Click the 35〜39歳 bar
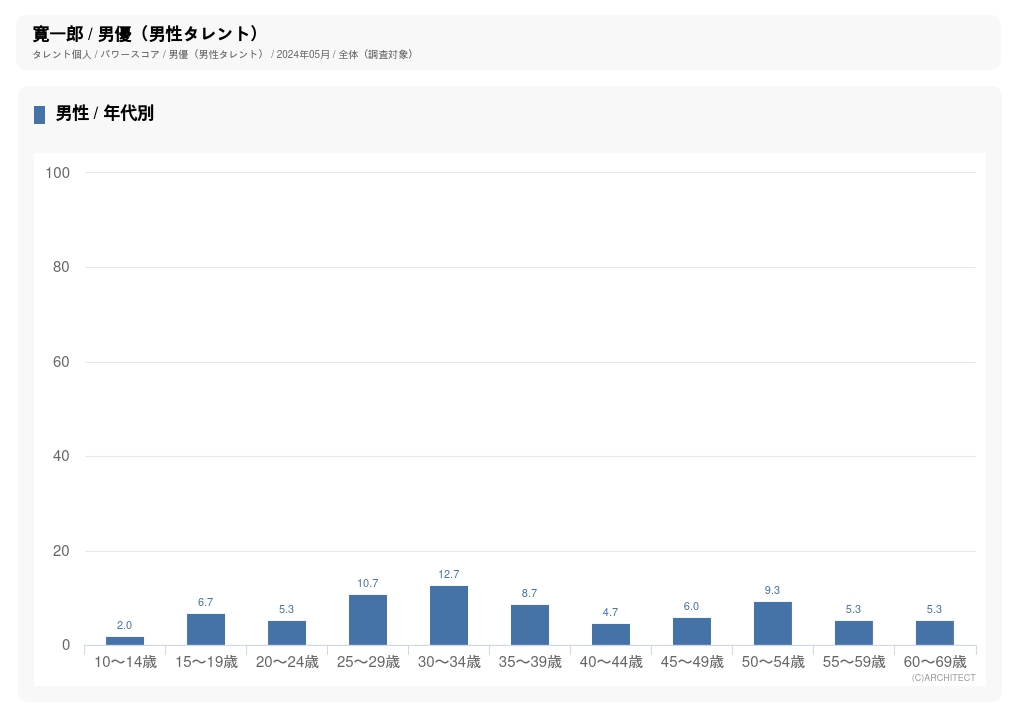The width and height of the screenshot is (1024, 717). pos(530,625)
